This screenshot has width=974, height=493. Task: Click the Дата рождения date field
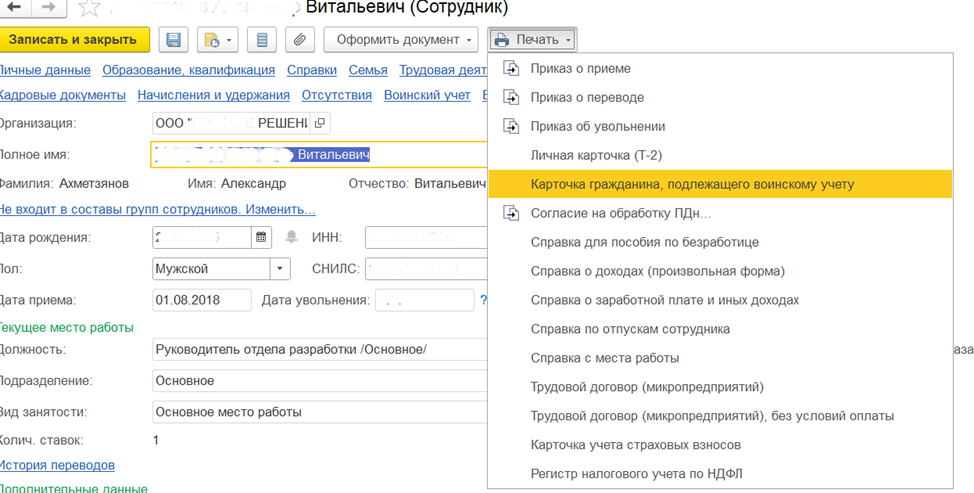(x=202, y=237)
